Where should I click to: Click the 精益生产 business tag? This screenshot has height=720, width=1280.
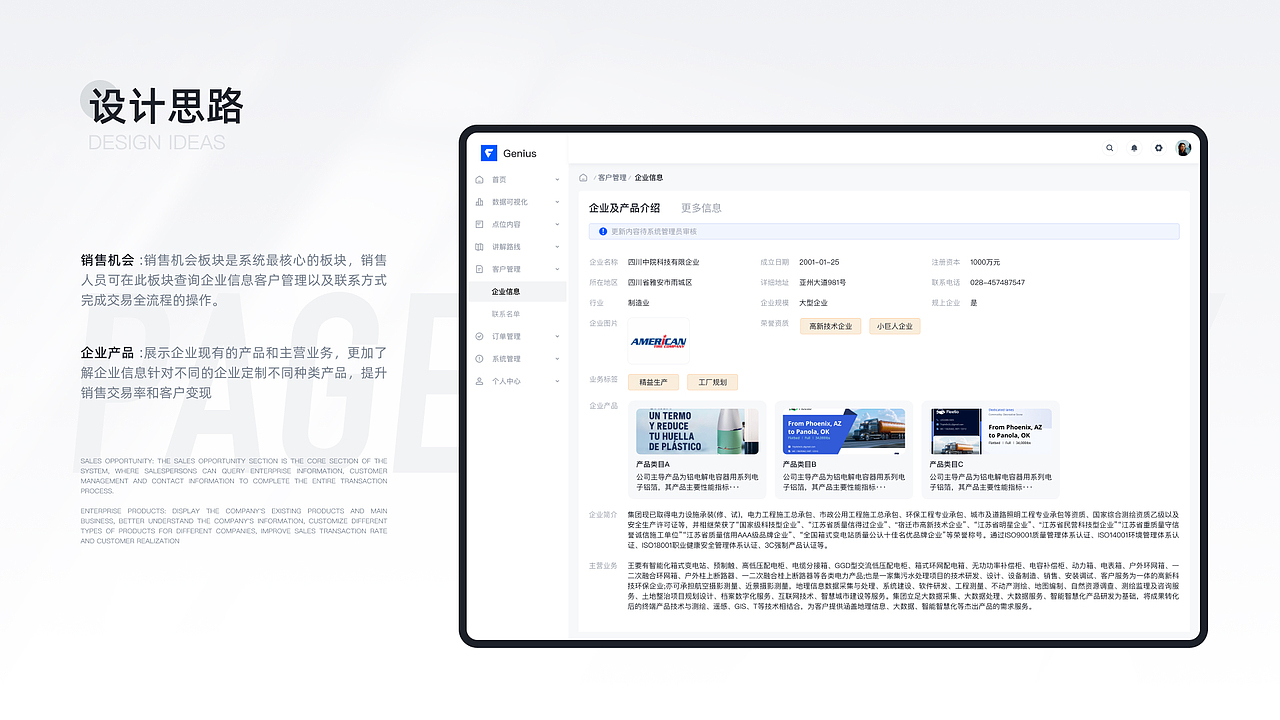654,382
